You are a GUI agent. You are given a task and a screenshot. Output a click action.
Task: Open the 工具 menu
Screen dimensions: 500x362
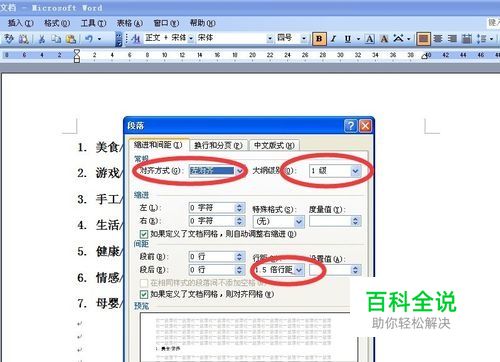(x=93, y=23)
